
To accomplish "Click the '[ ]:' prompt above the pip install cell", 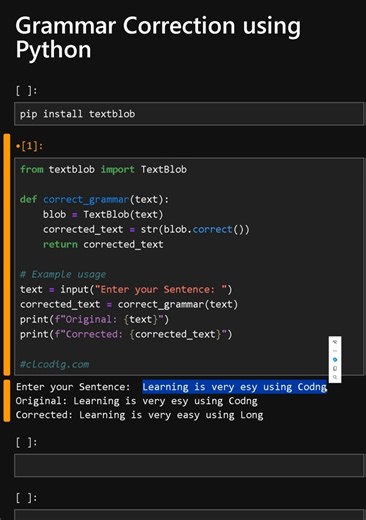I will click(x=26, y=91).
